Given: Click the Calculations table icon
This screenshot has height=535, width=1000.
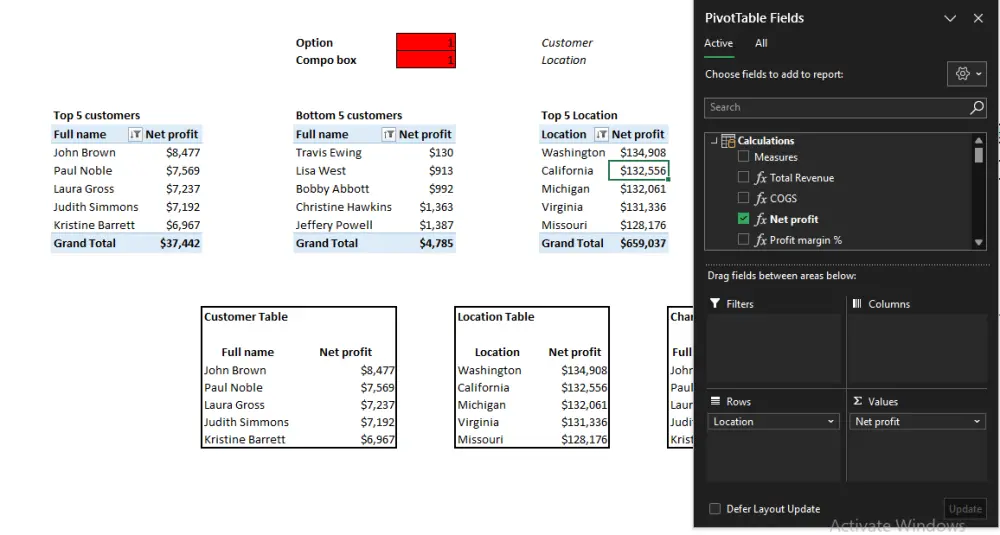Looking at the screenshot, I should pos(728,141).
